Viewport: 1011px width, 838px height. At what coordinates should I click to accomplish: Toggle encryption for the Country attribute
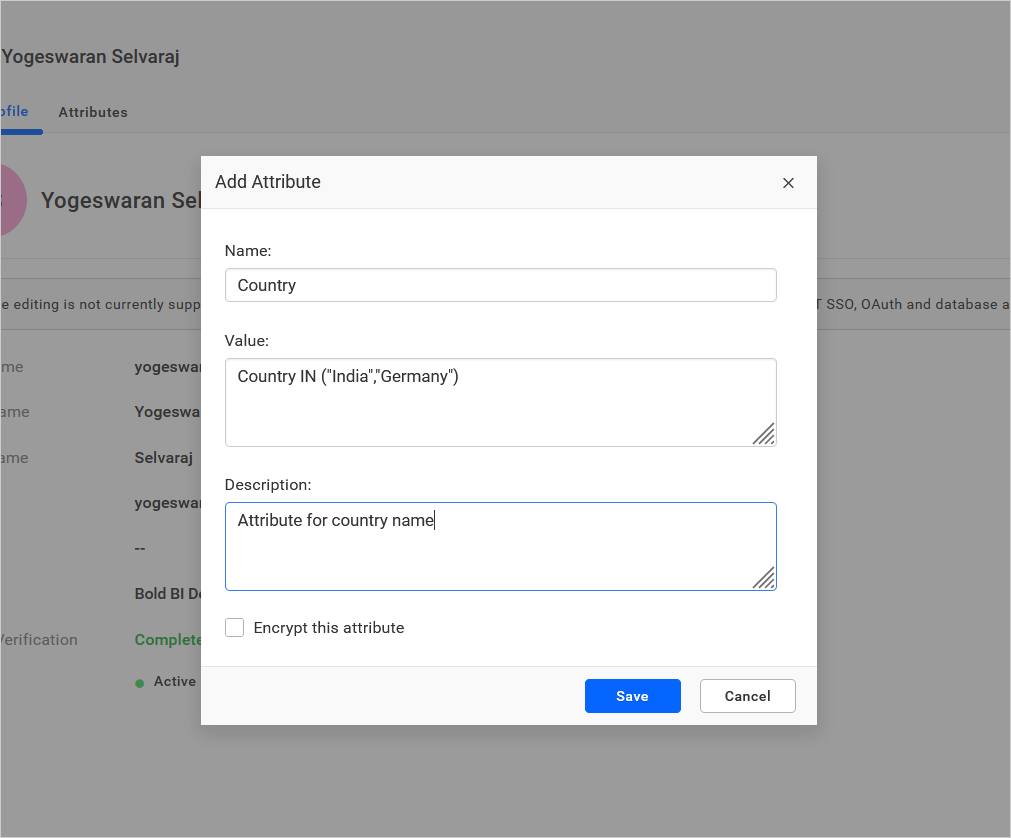point(234,627)
